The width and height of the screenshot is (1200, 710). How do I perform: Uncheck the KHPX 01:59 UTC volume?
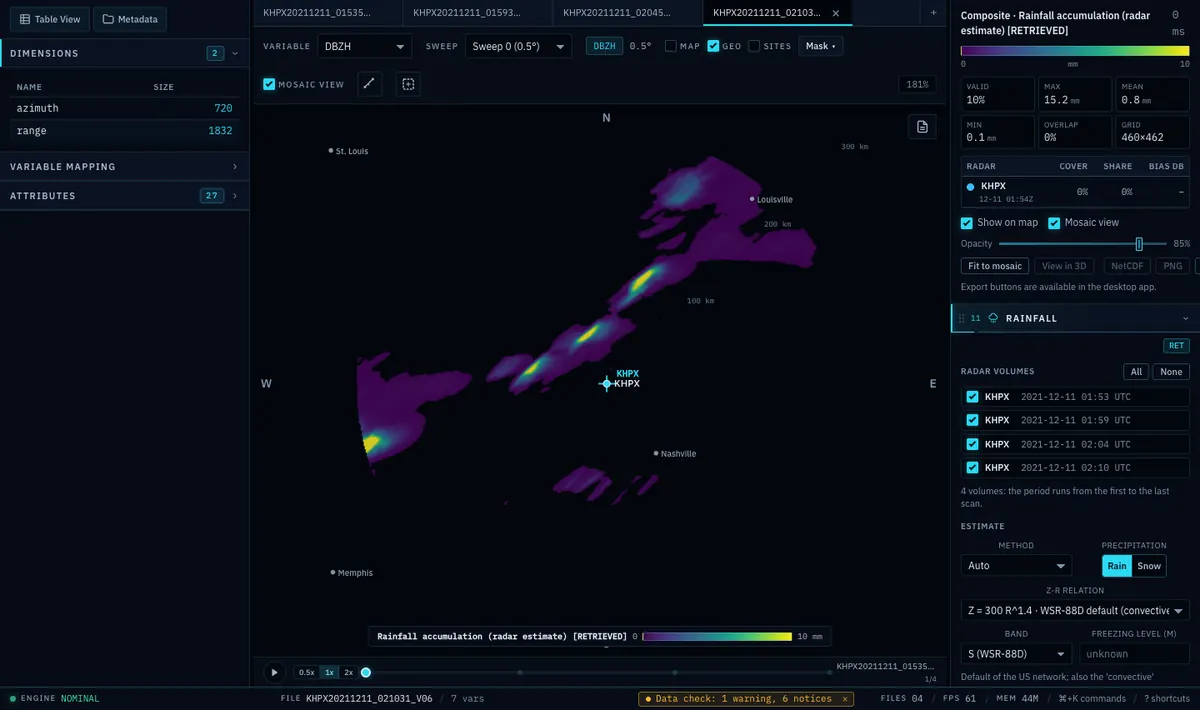tap(972, 420)
